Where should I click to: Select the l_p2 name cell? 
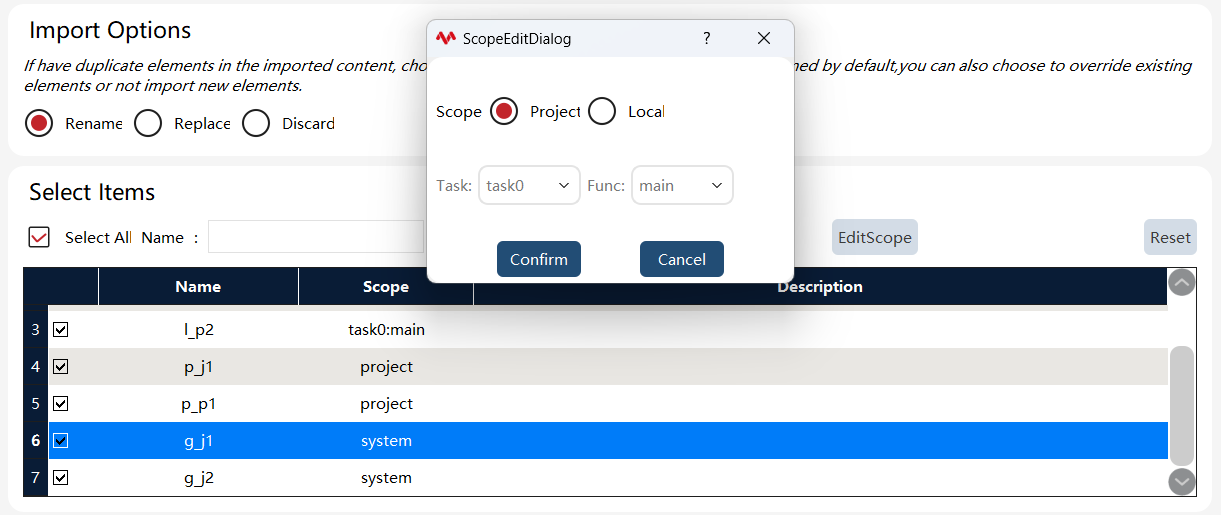click(198, 329)
